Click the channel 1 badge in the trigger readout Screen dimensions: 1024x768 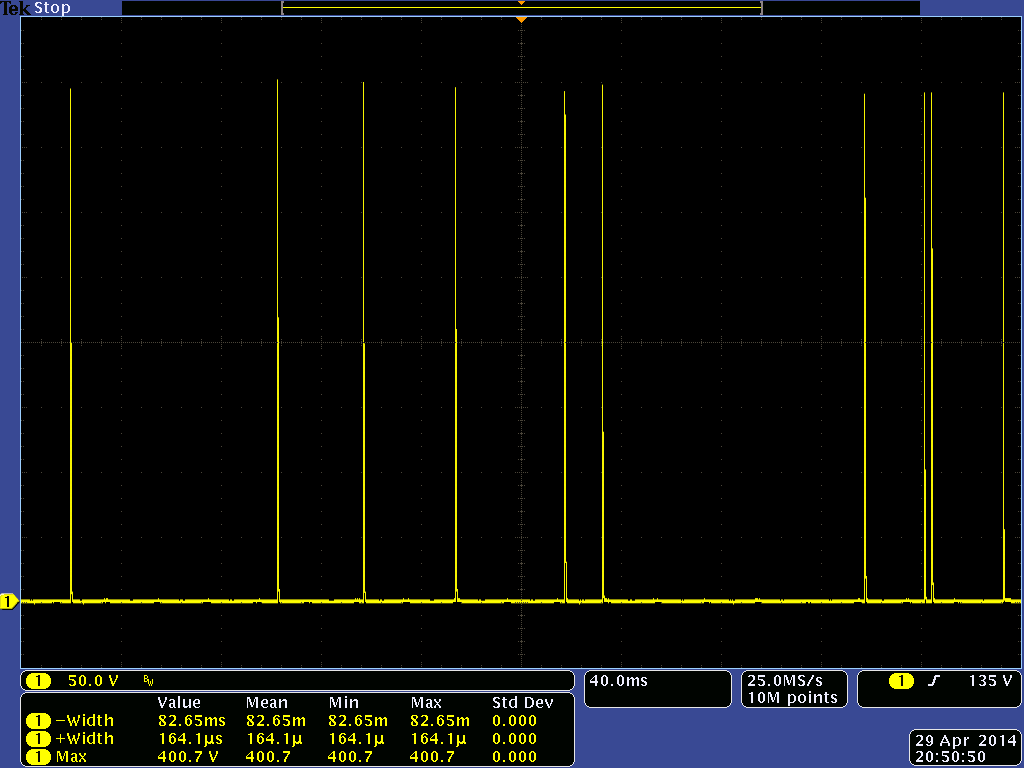click(901, 681)
